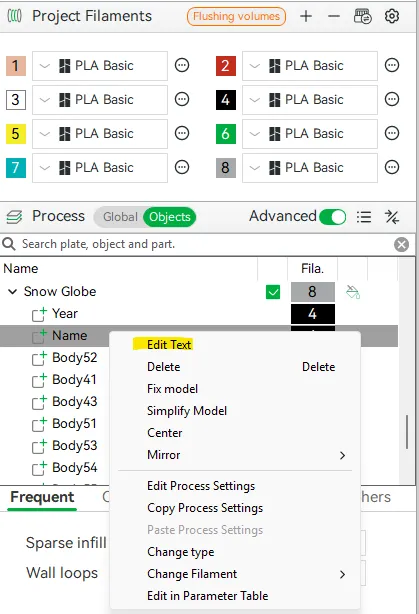This screenshot has height=614, width=419.
Task: Open filament 4 PLA Basic dropdown
Action: (310, 99)
